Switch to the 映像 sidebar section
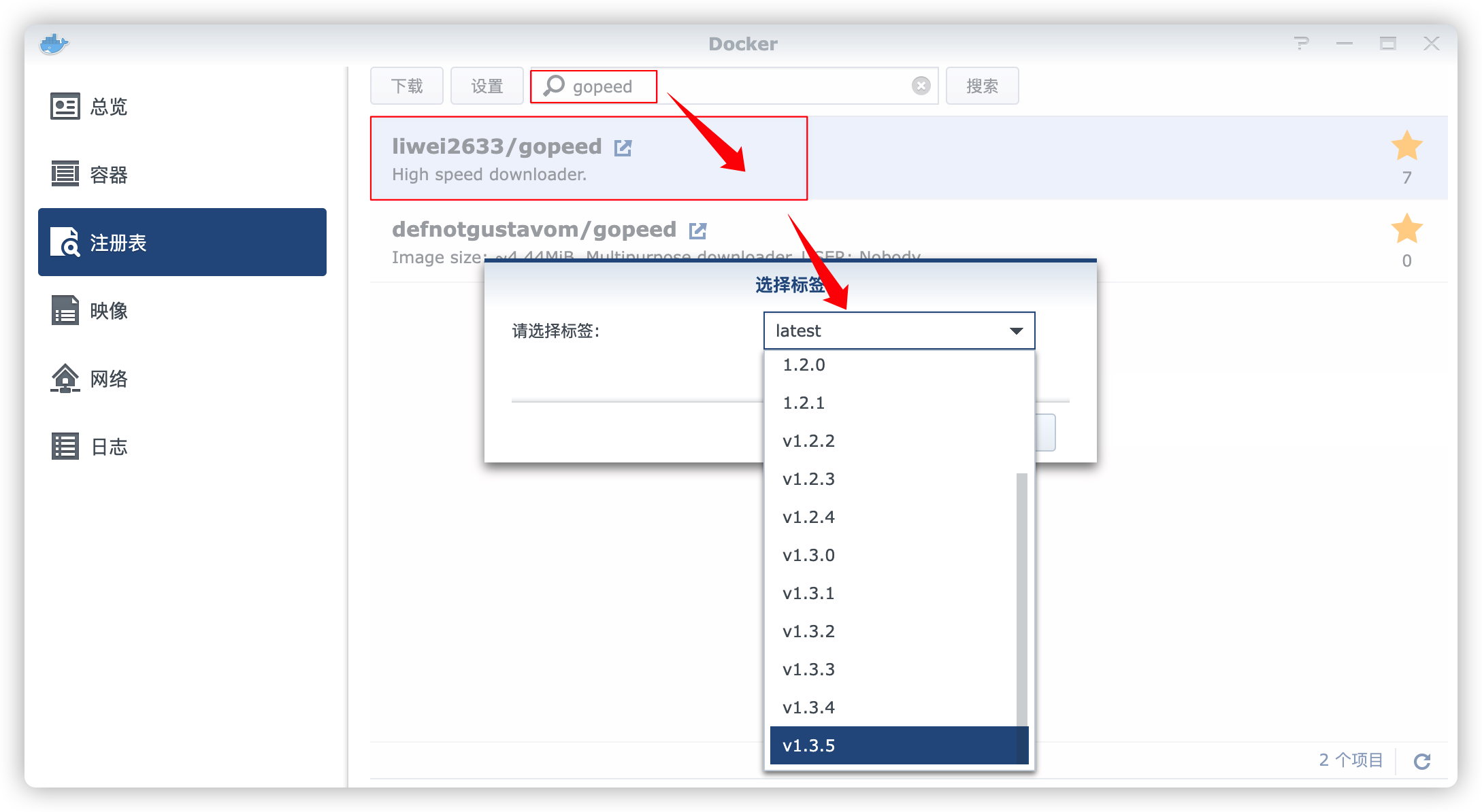Screen dimensions: 1482x812 (x=109, y=311)
